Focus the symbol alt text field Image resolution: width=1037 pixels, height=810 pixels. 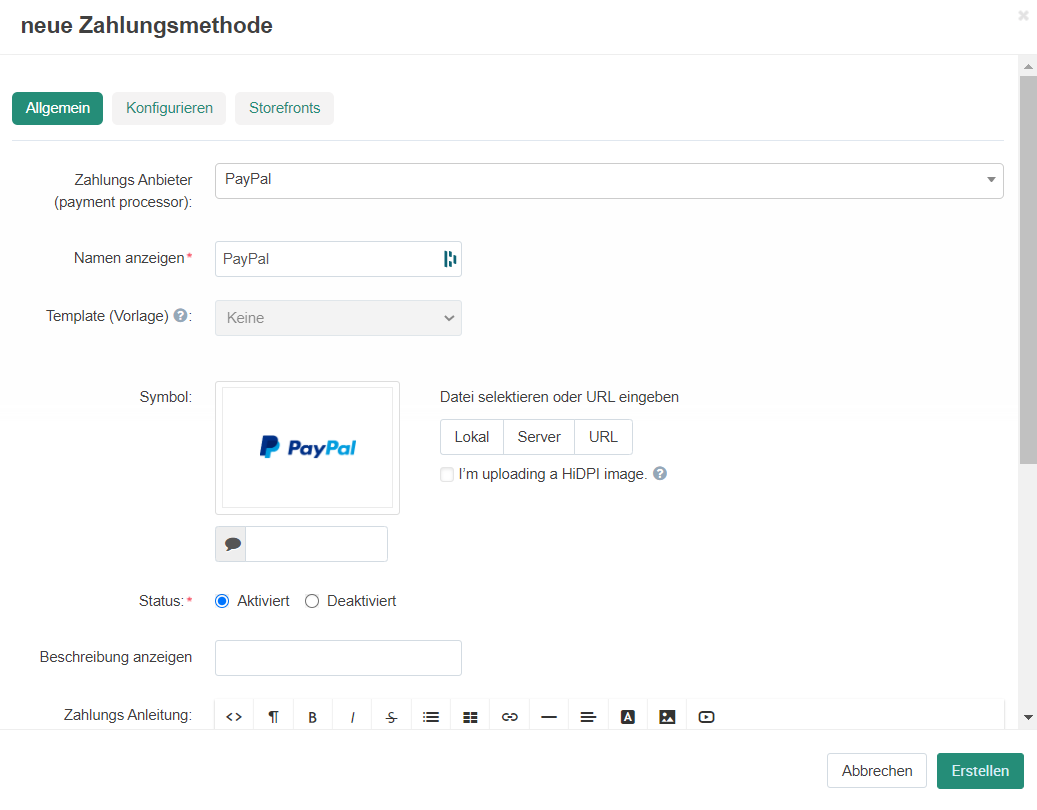point(316,544)
